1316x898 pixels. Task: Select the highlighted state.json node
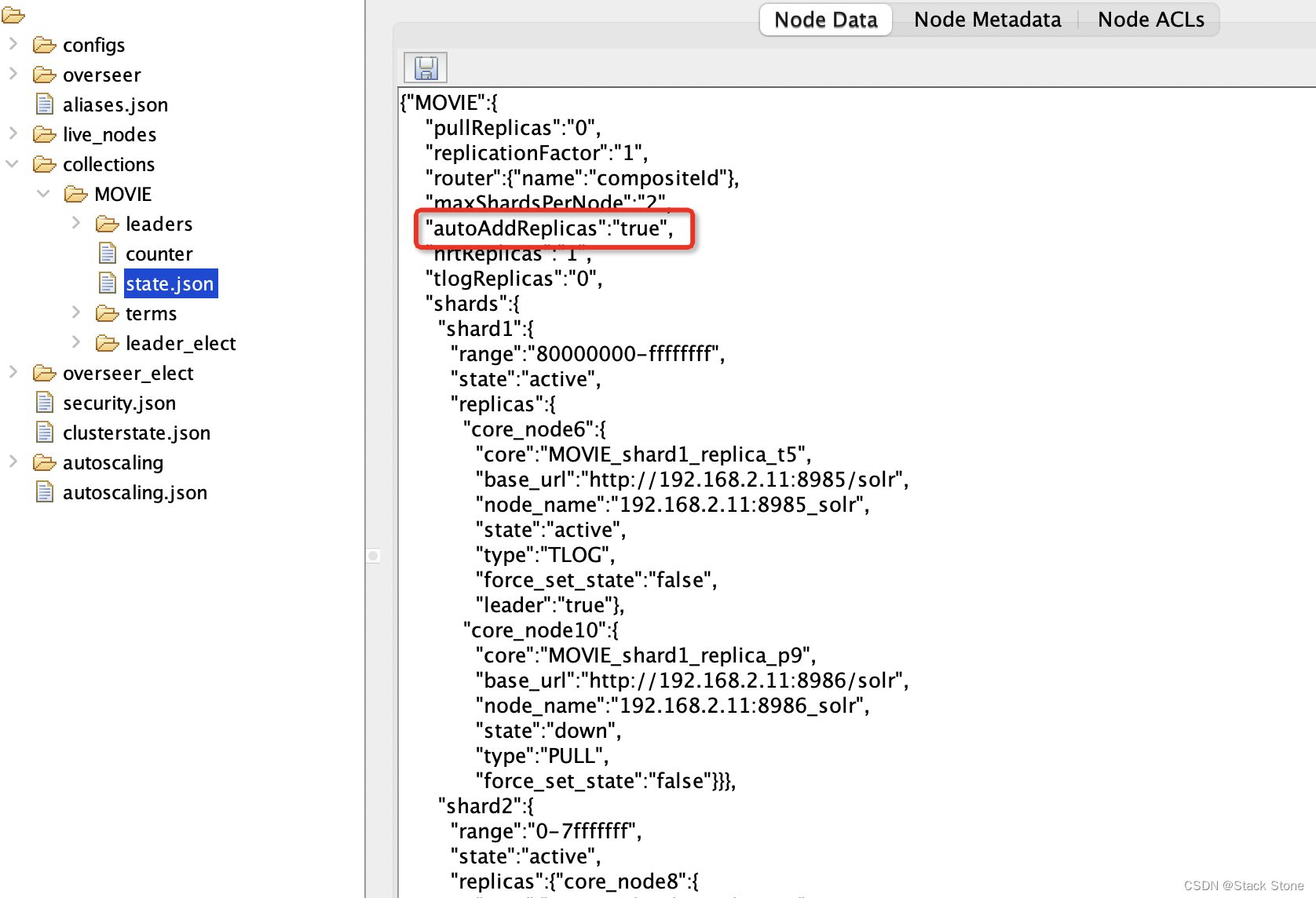170,284
